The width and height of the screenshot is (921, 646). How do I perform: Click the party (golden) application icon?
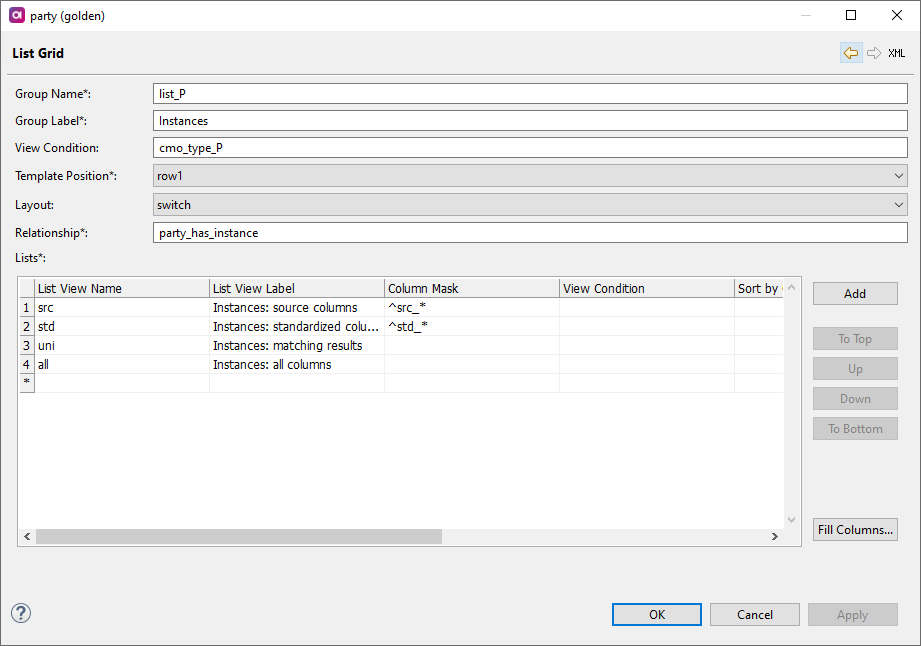tap(16, 15)
